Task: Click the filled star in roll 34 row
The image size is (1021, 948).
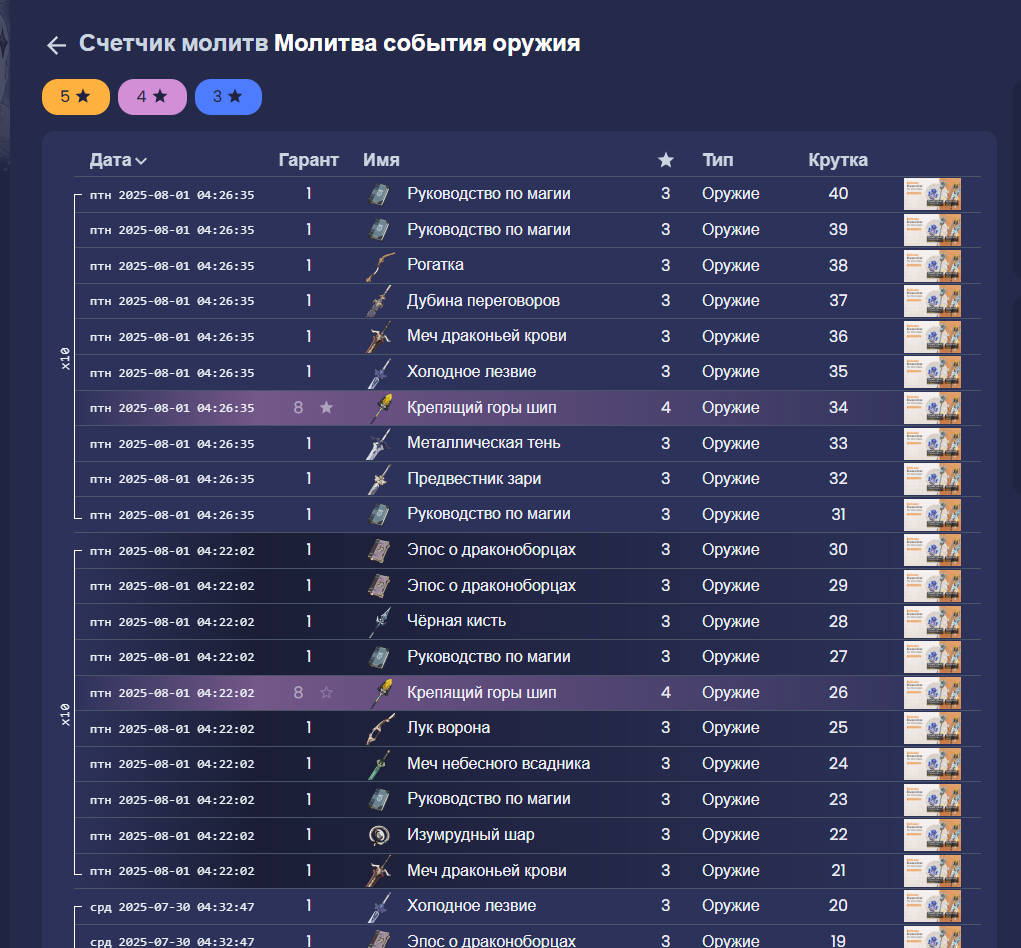Action: pyautogui.click(x=326, y=408)
